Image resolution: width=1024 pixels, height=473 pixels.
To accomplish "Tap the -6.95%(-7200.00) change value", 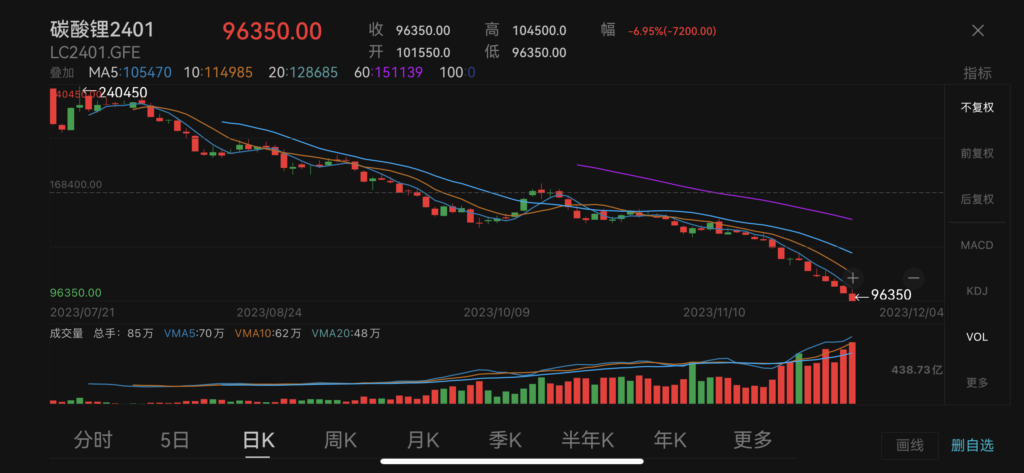I will click(673, 31).
